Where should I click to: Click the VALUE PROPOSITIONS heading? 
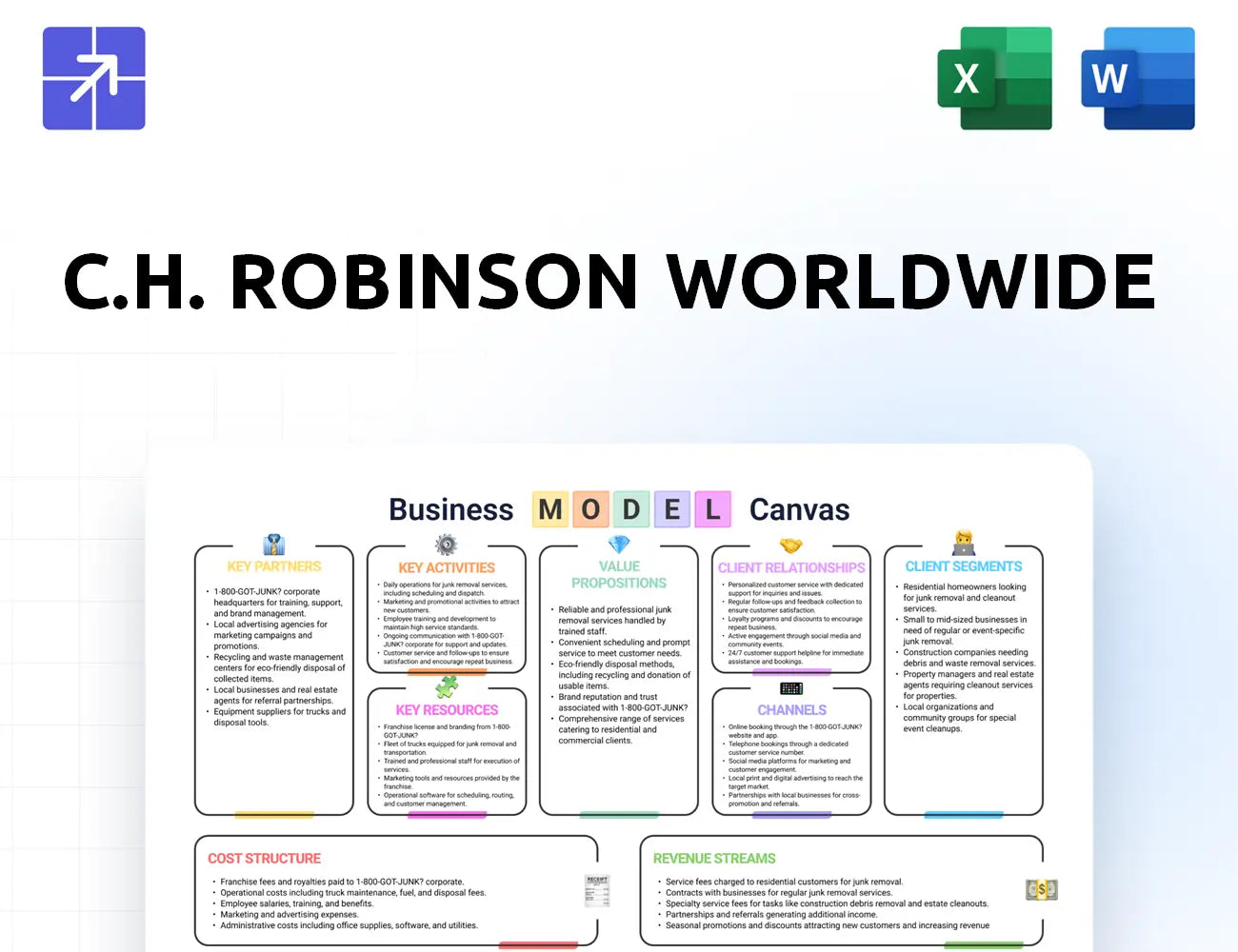click(619, 574)
